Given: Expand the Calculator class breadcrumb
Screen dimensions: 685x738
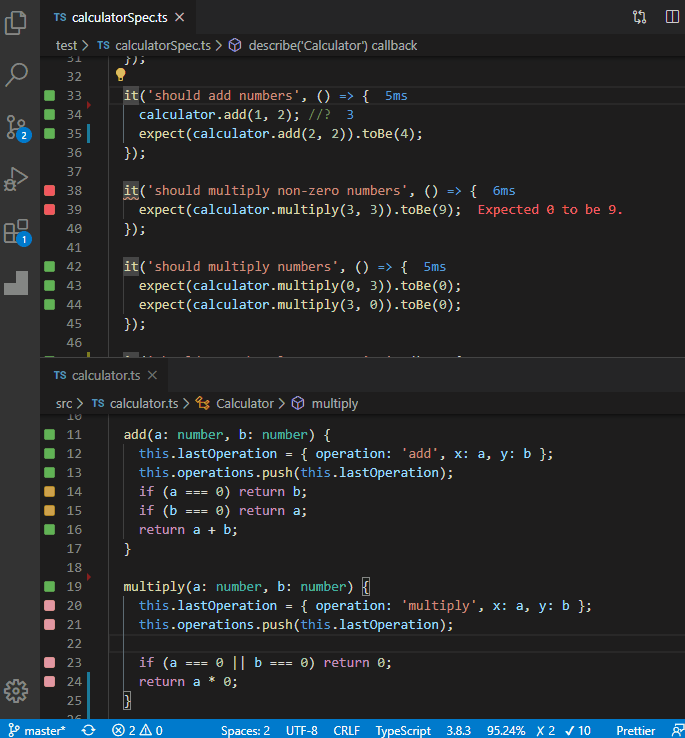Looking at the screenshot, I should tap(244, 403).
